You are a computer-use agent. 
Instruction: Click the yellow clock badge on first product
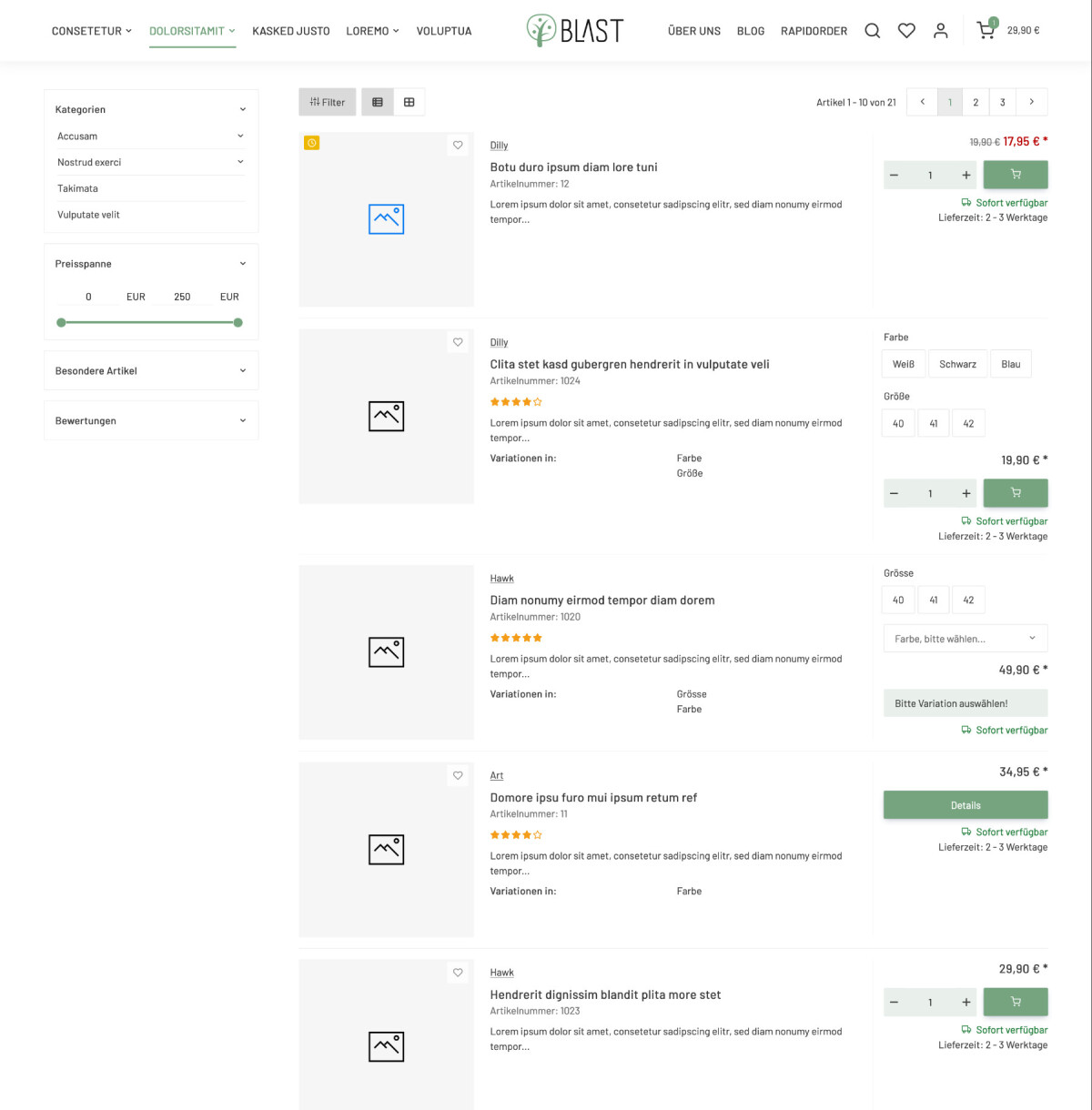(x=312, y=143)
